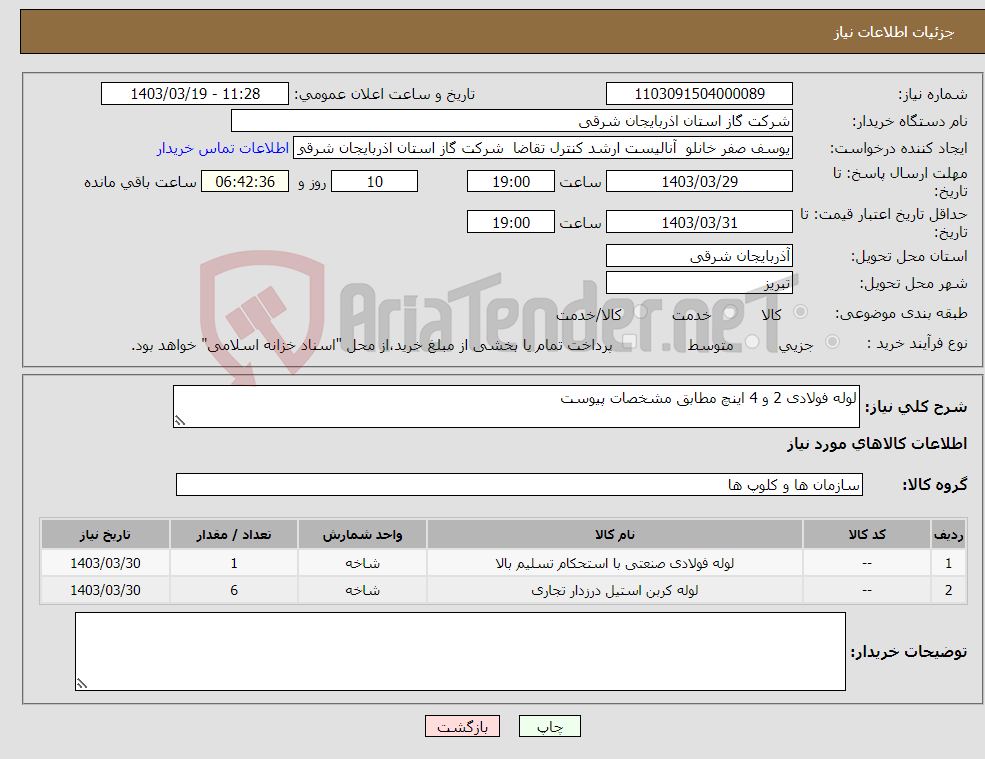The height and width of the screenshot is (759, 985).
Task: Select the کالا radio button
Action: pyautogui.click(x=800, y=312)
